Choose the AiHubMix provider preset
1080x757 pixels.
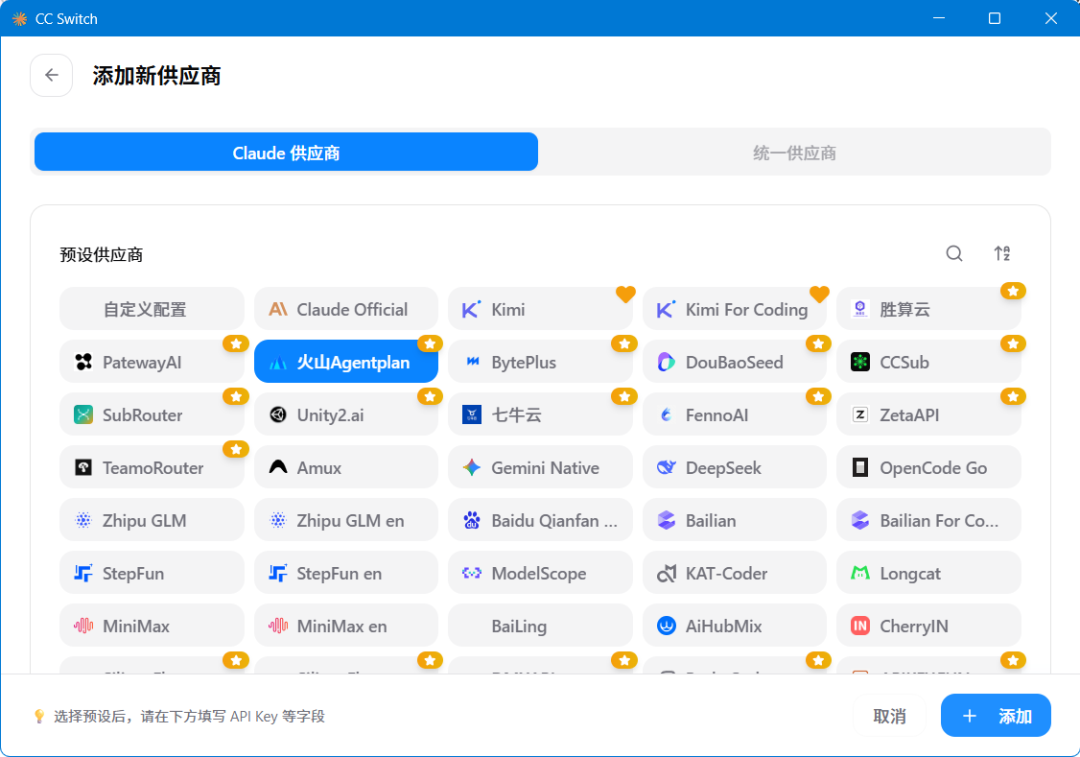(x=734, y=625)
